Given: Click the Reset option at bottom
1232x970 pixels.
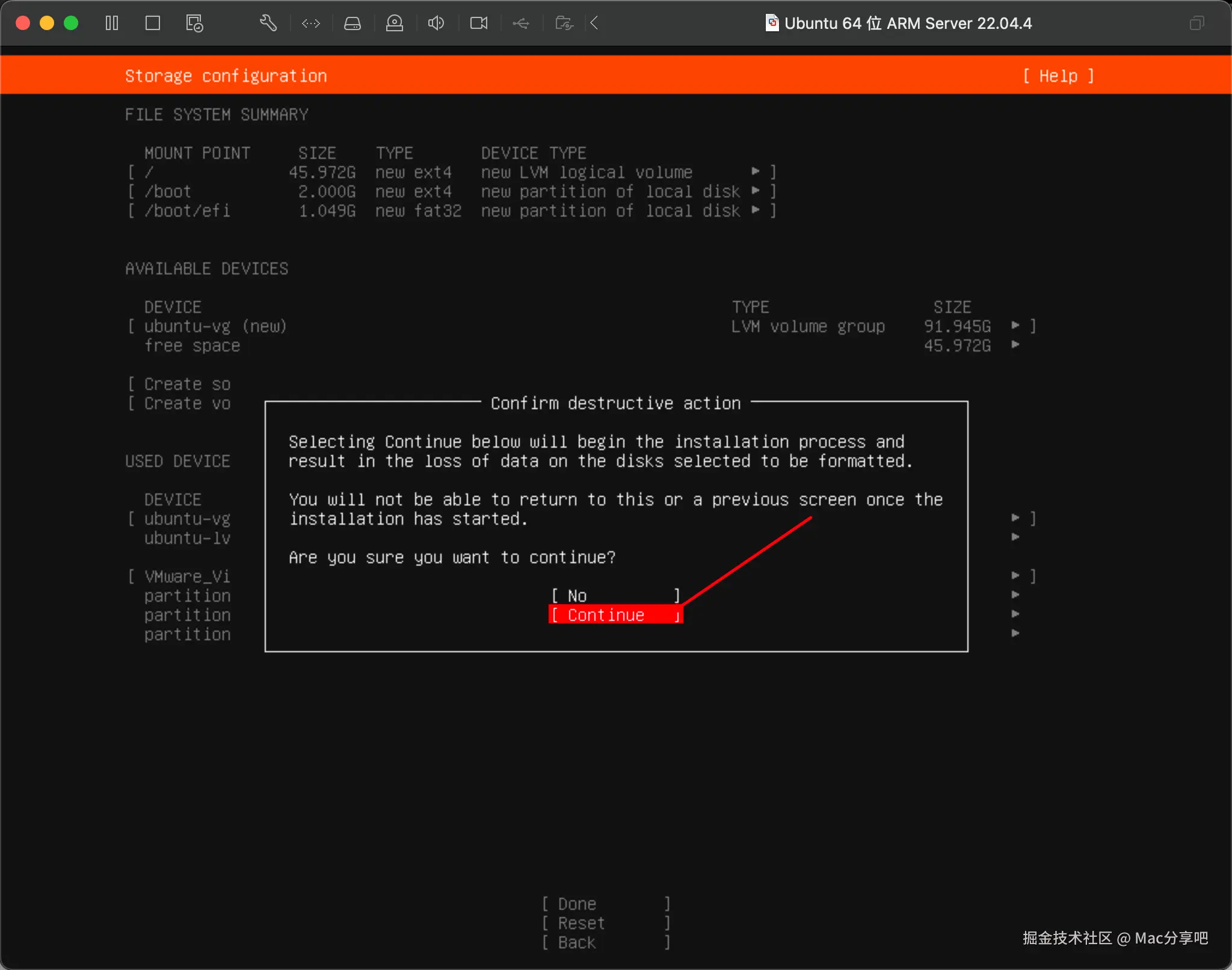Looking at the screenshot, I should (605, 923).
